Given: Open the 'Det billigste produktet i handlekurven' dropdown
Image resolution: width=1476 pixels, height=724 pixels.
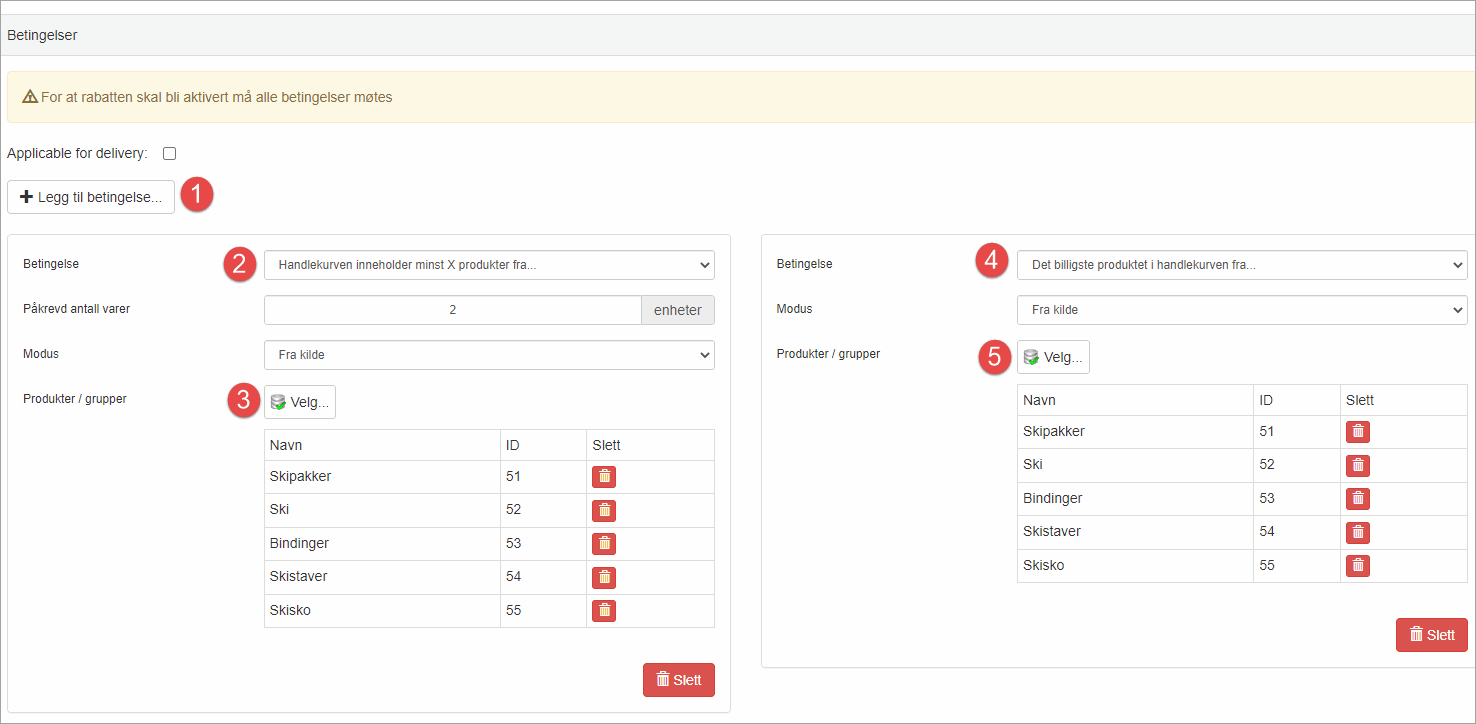Looking at the screenshot, I should pos(1242,265).
